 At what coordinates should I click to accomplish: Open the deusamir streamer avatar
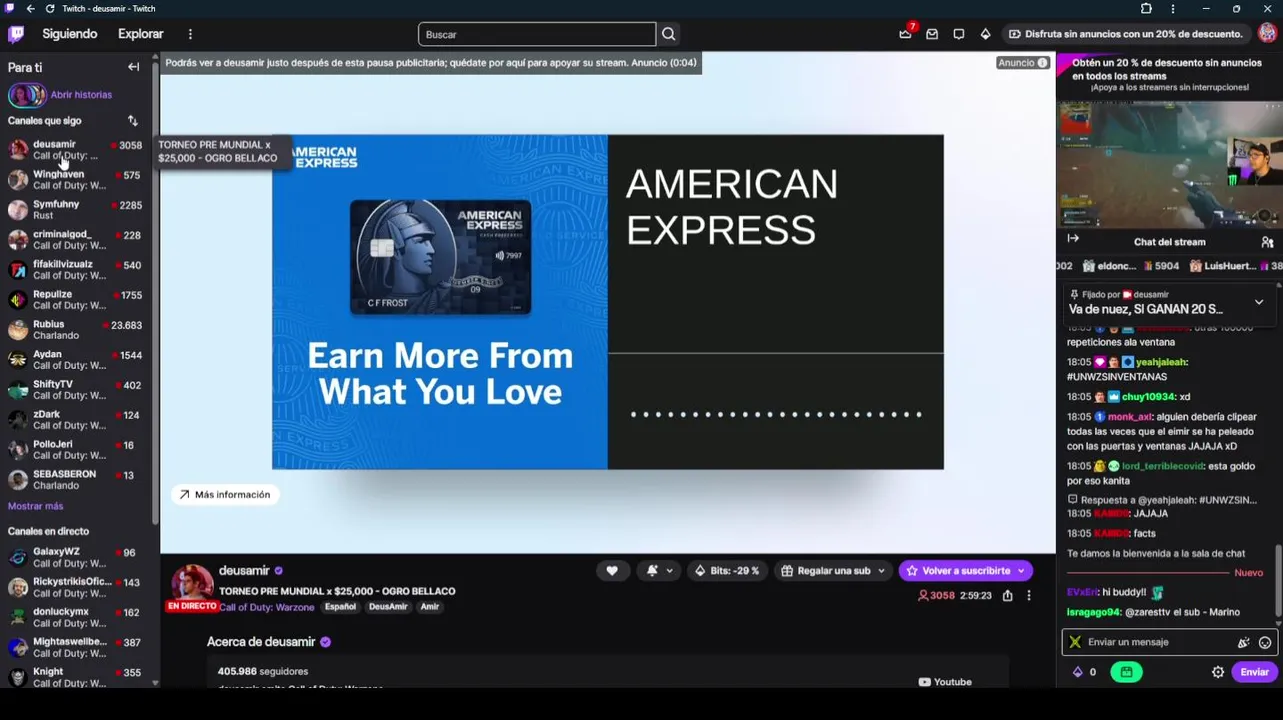(x=192, y=583)
